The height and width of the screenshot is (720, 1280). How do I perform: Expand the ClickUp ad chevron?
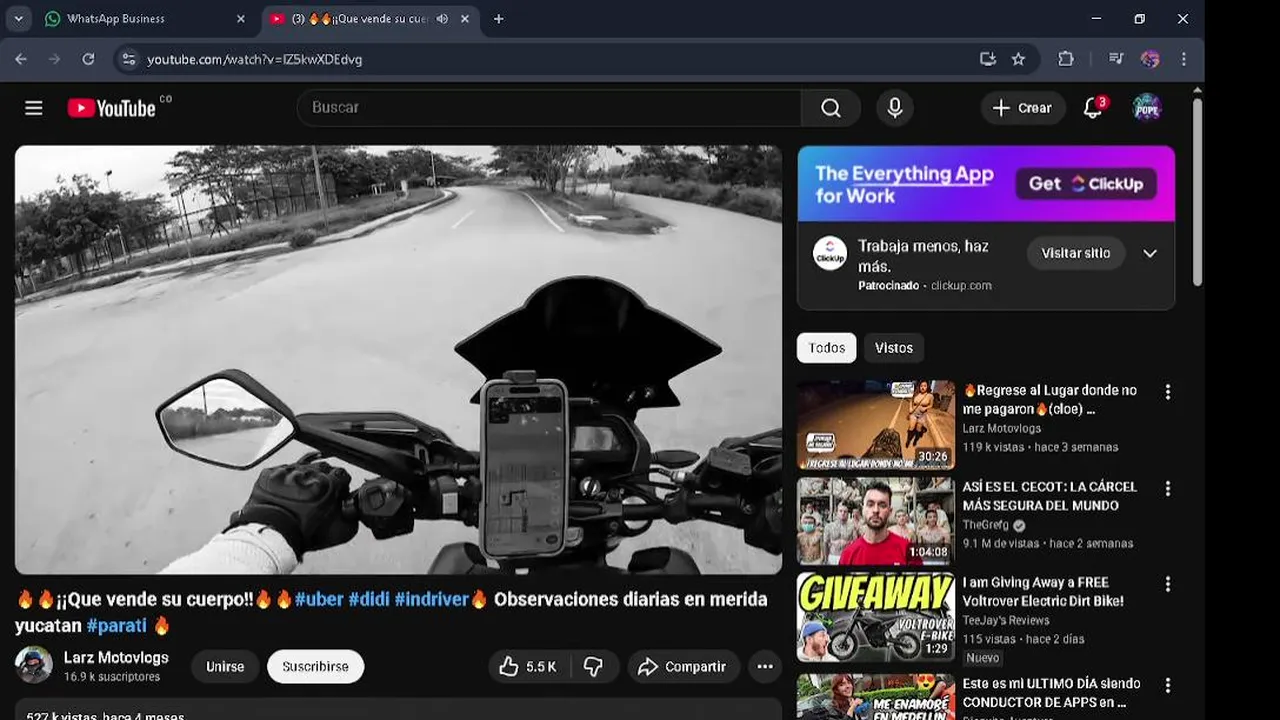coord(1150,254)
